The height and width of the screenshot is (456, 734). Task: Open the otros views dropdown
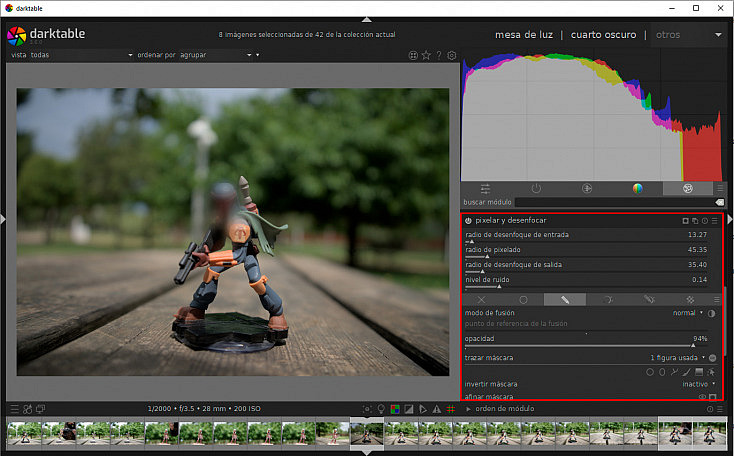689,35
